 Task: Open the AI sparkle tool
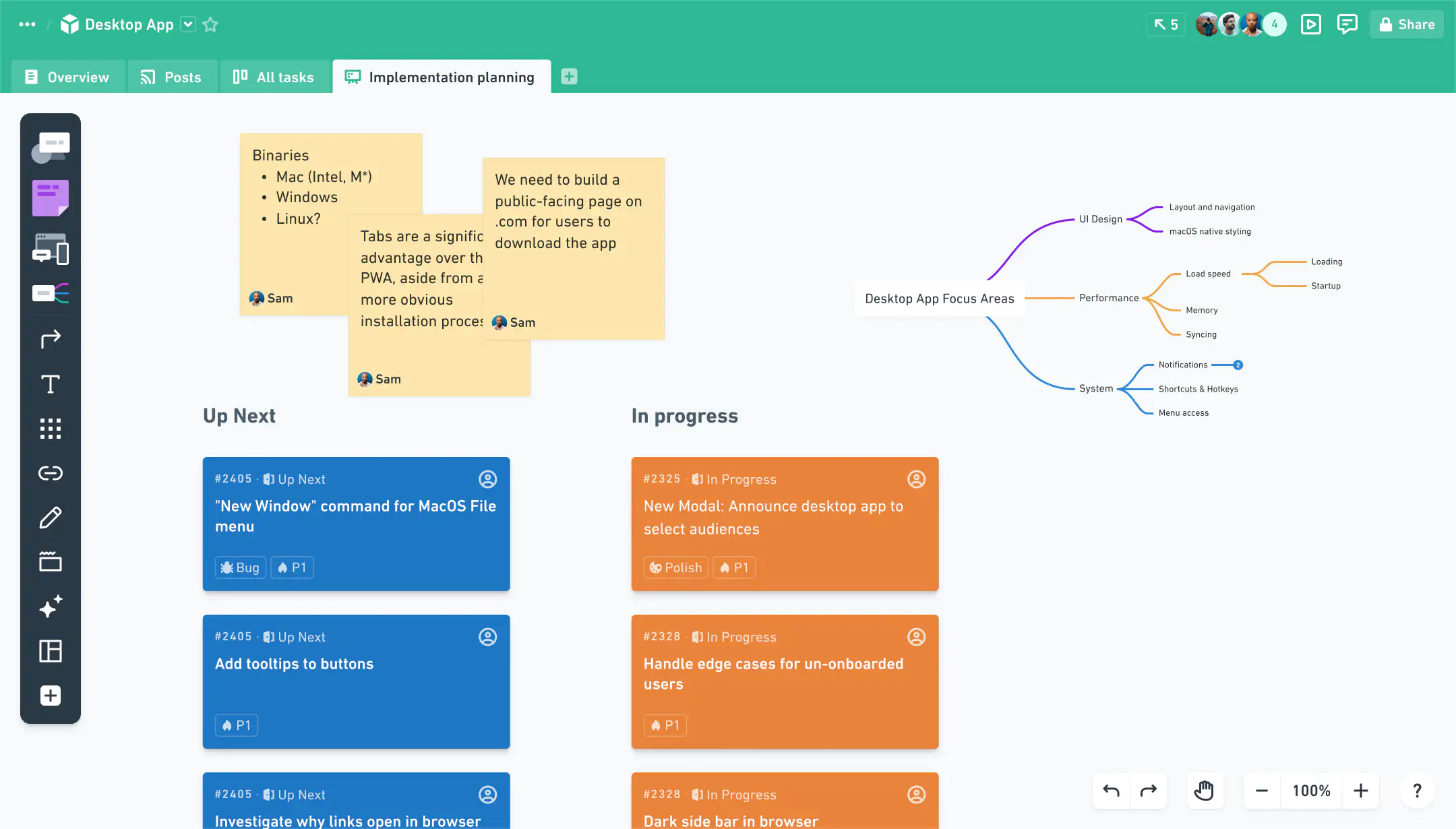(51, 607)
